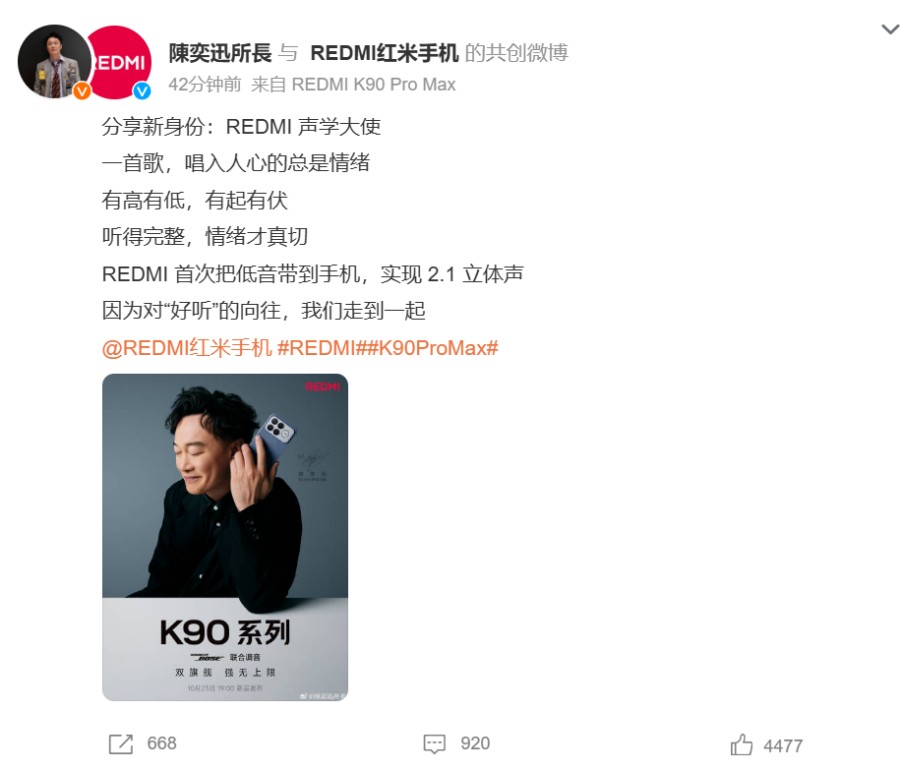Click the comment count 920

(475, 744)
